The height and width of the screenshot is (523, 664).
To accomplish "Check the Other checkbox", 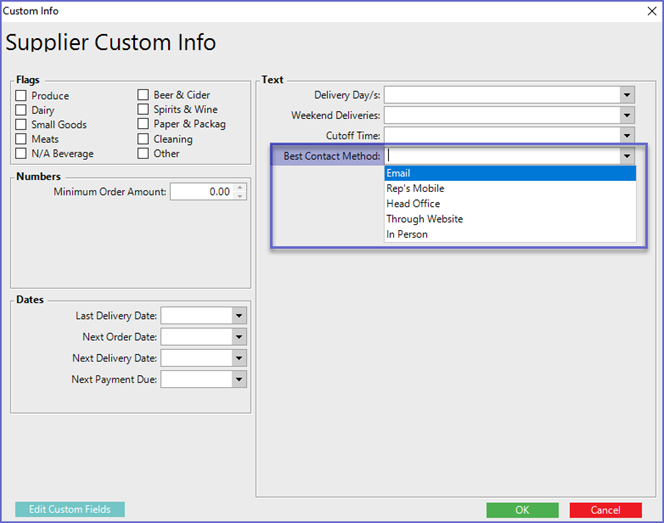I will click(143, 153).
